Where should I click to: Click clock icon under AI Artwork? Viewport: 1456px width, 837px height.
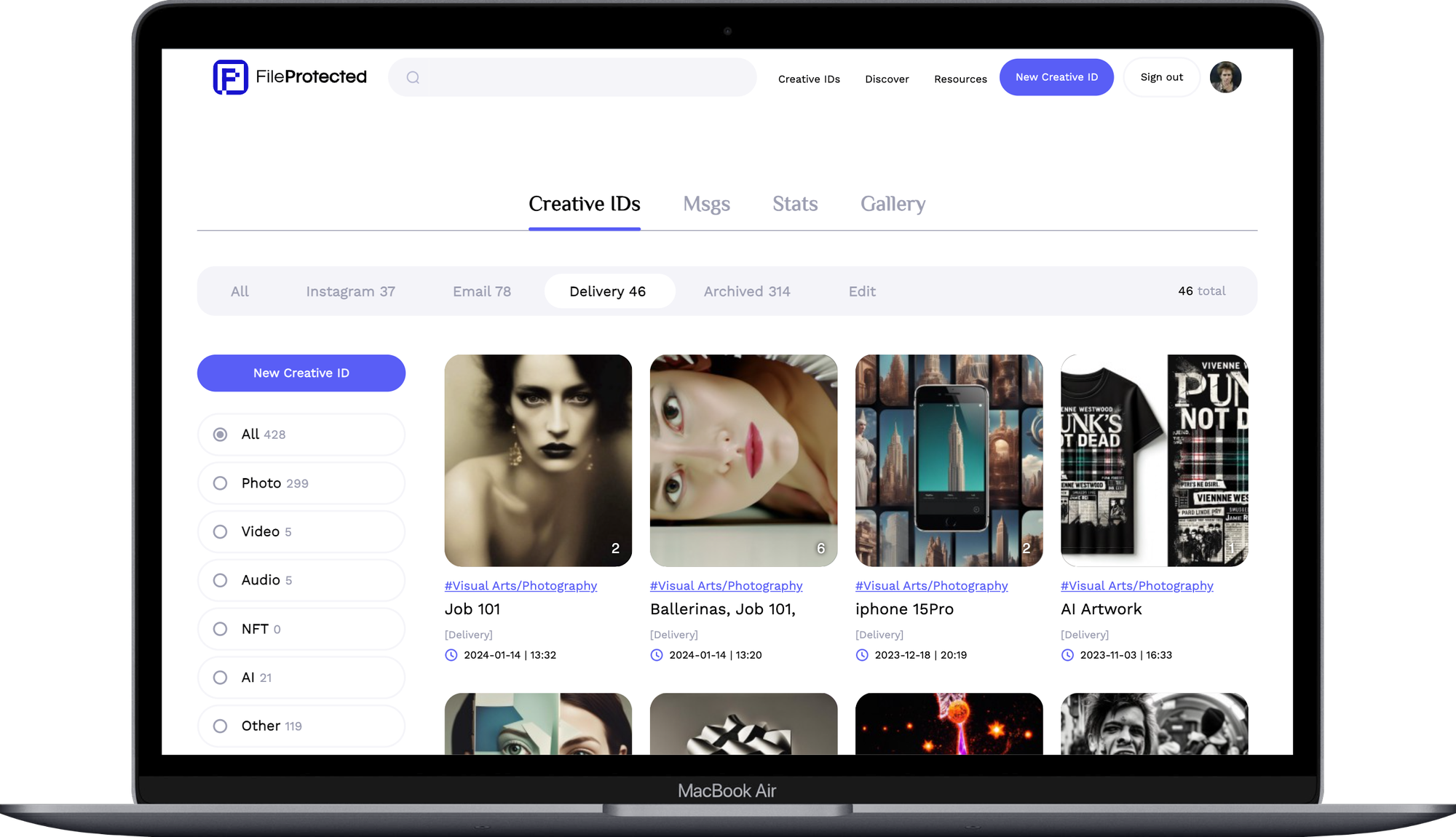1067,655
